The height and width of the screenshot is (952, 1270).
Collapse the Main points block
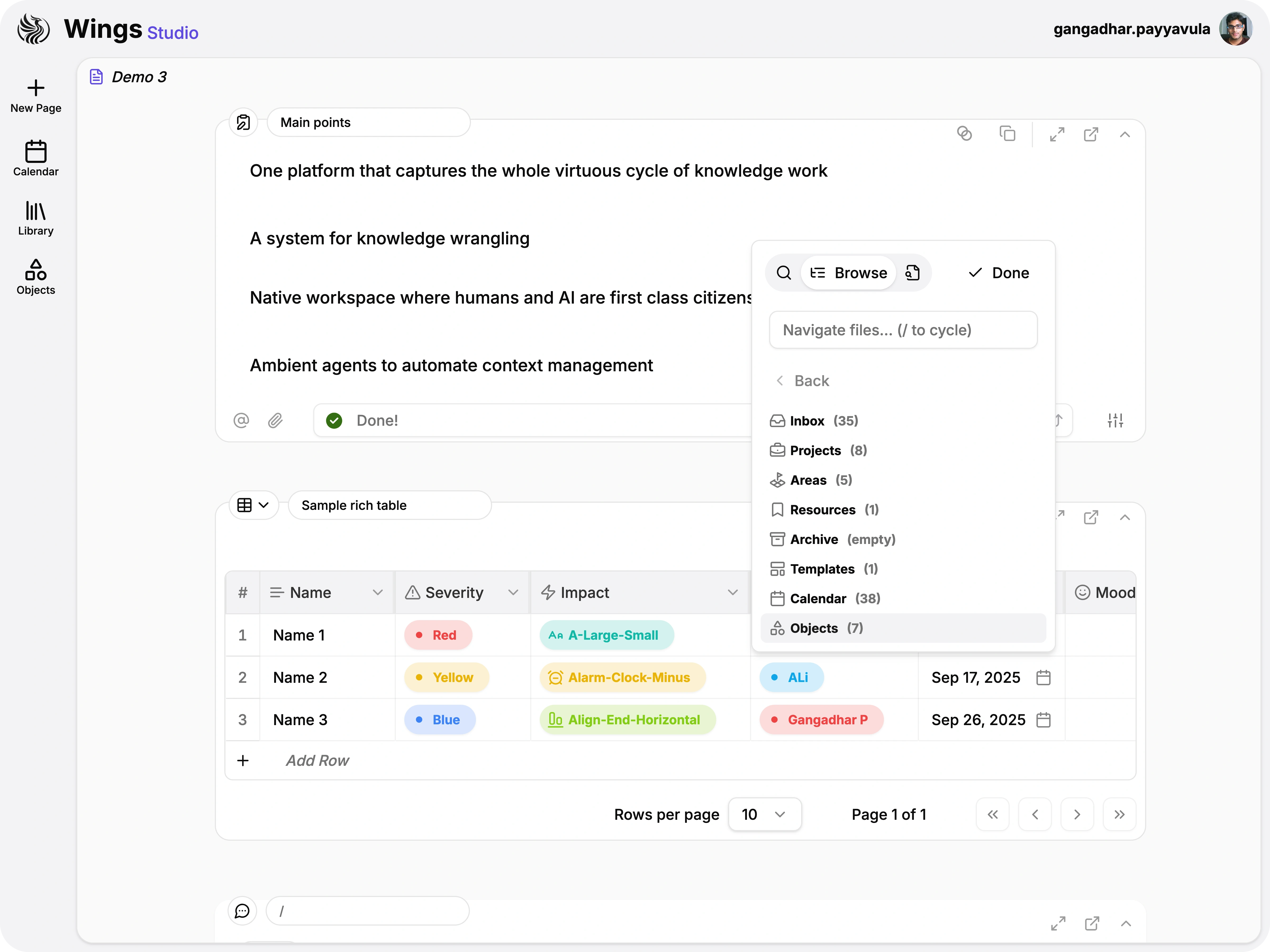click(1125, 134)
